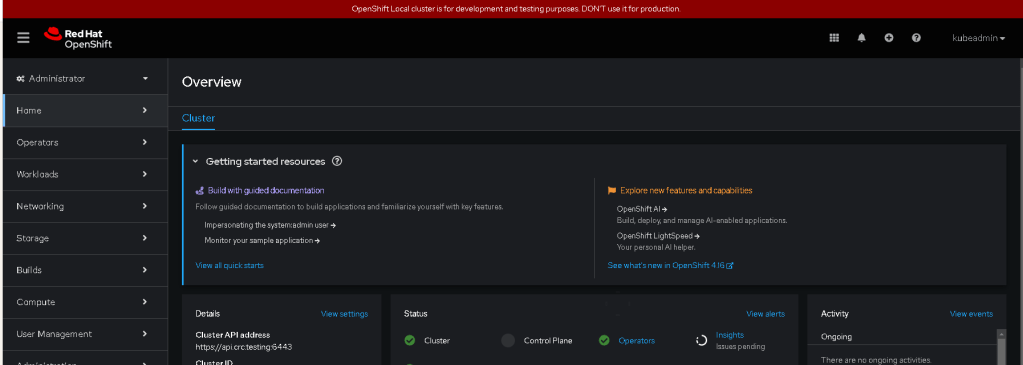The width and height of the screenshot is (1023, 365).
Task: Open Impersonating the system:admin user quick start
Action: pos(270,225)
